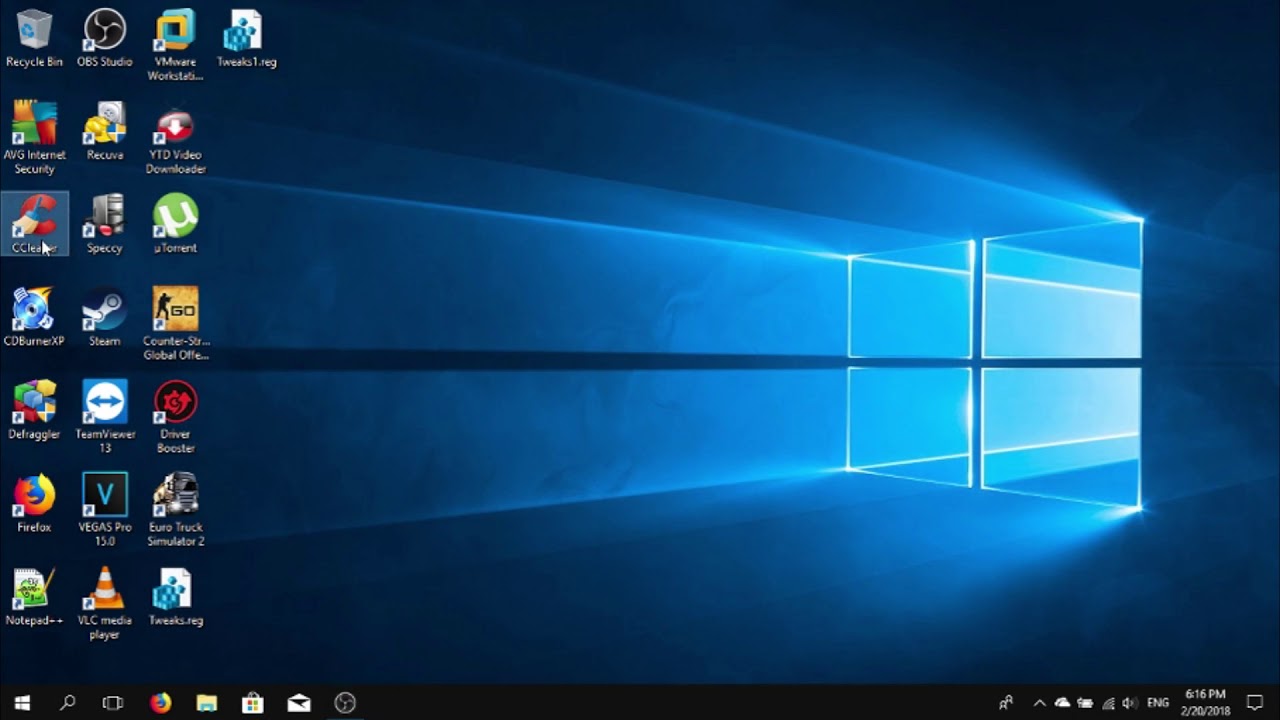Select the OBS Studio shortcut
The width and height of the screenshot is (1280, 720).
[104, 38]
